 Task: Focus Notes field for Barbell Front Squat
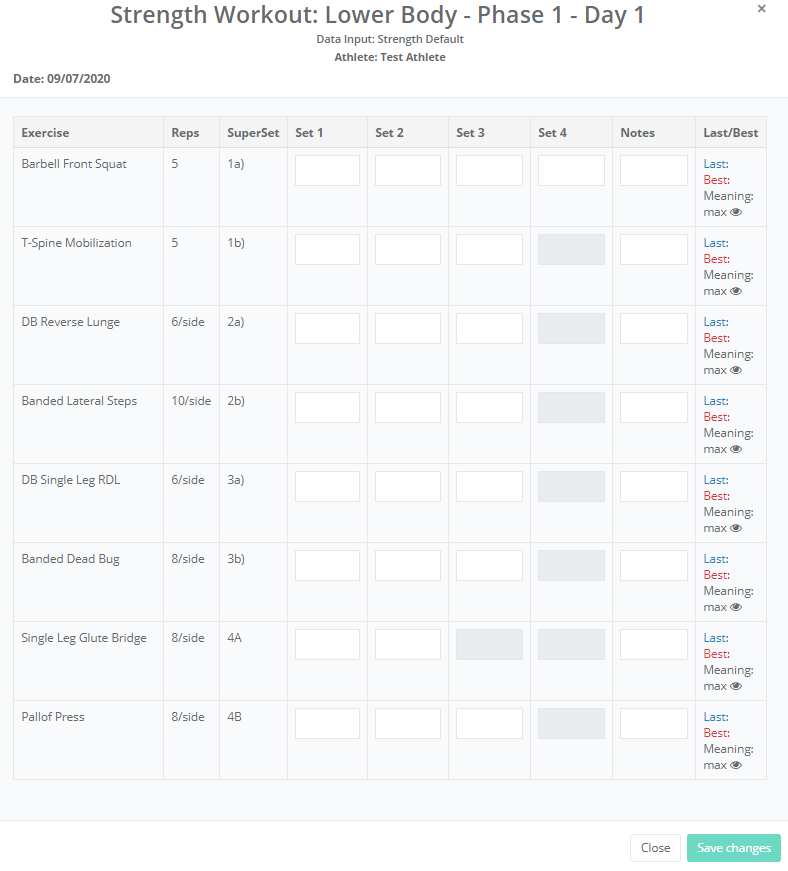click(x=654, y=171)
